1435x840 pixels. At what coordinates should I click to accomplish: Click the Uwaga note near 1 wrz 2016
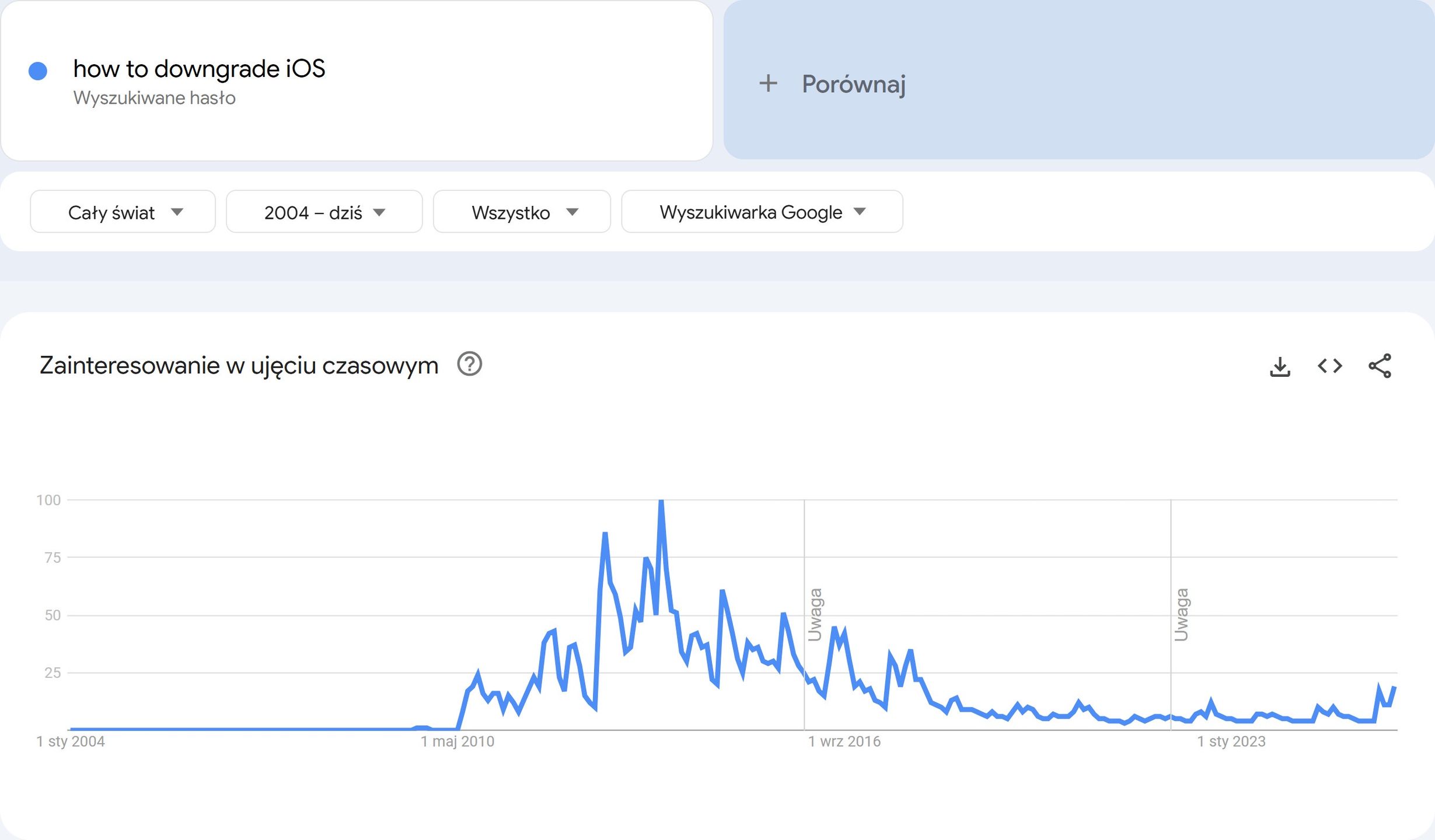815,615
